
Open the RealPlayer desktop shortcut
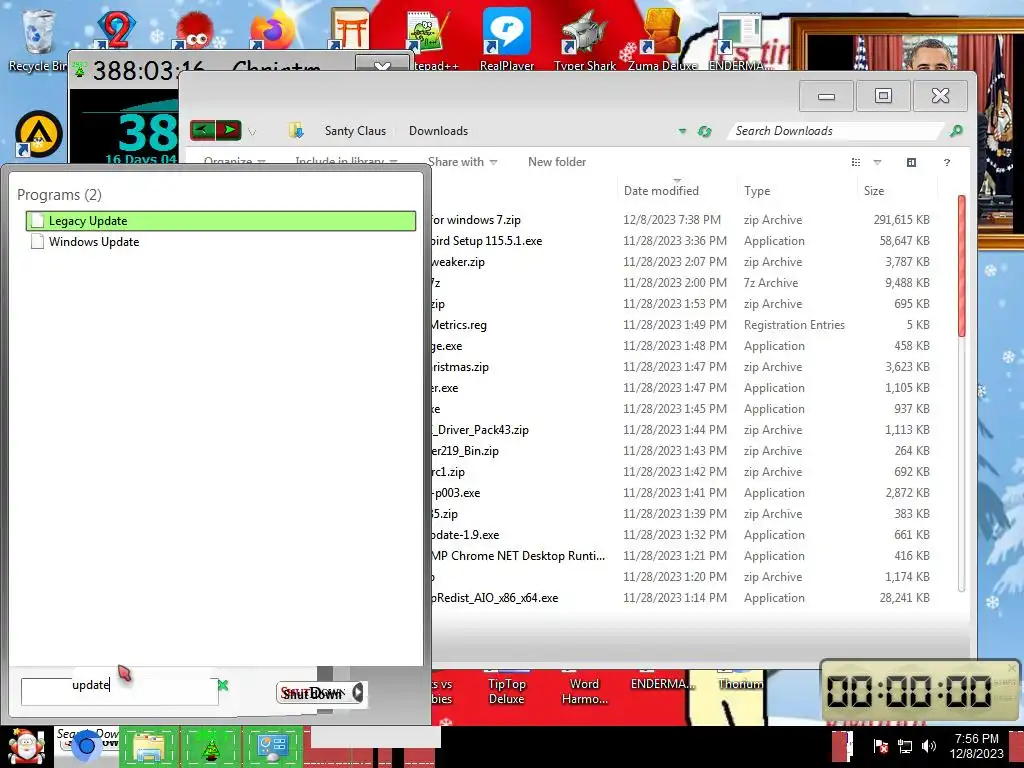507,39
